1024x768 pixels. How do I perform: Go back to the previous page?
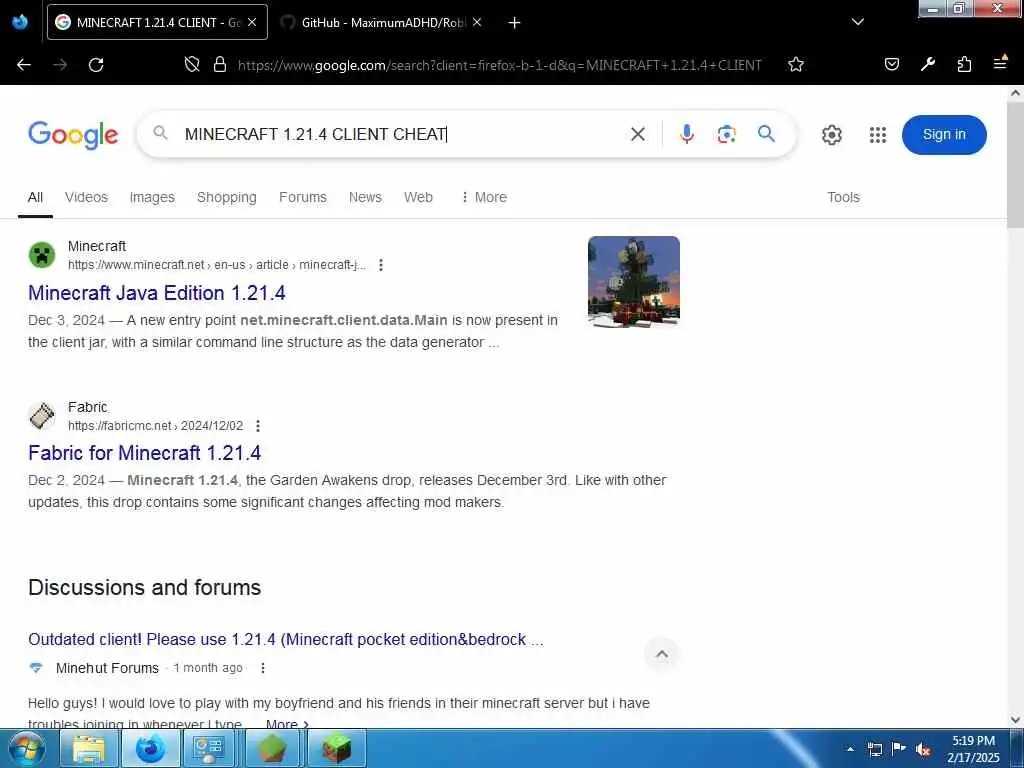tap(24, 65)
